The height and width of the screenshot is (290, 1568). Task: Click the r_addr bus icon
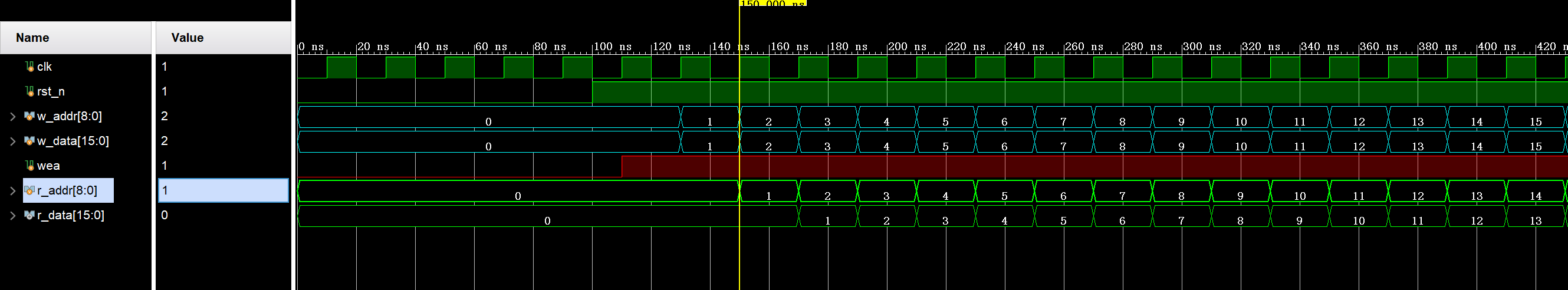pyautogui.click(x=29, y=190)
